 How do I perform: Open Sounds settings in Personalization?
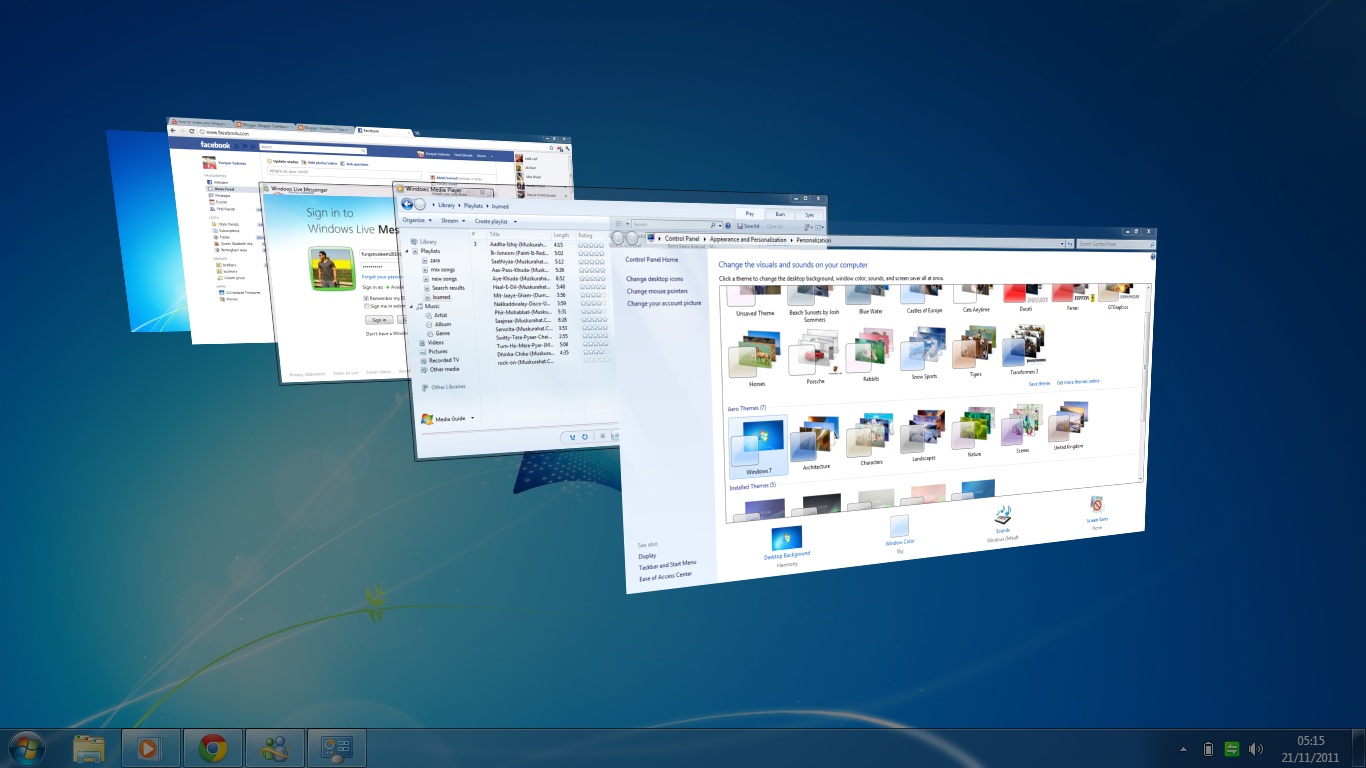(x=1002, y=519)
